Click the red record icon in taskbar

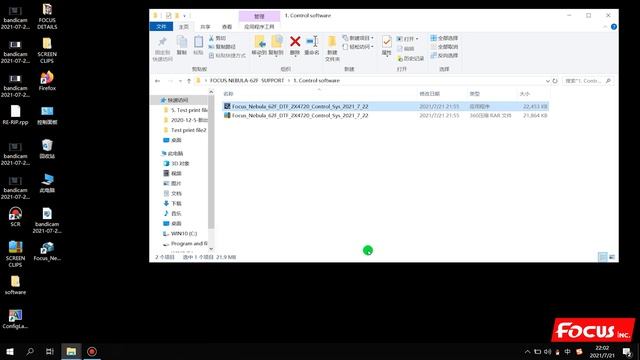click(92, 351)
